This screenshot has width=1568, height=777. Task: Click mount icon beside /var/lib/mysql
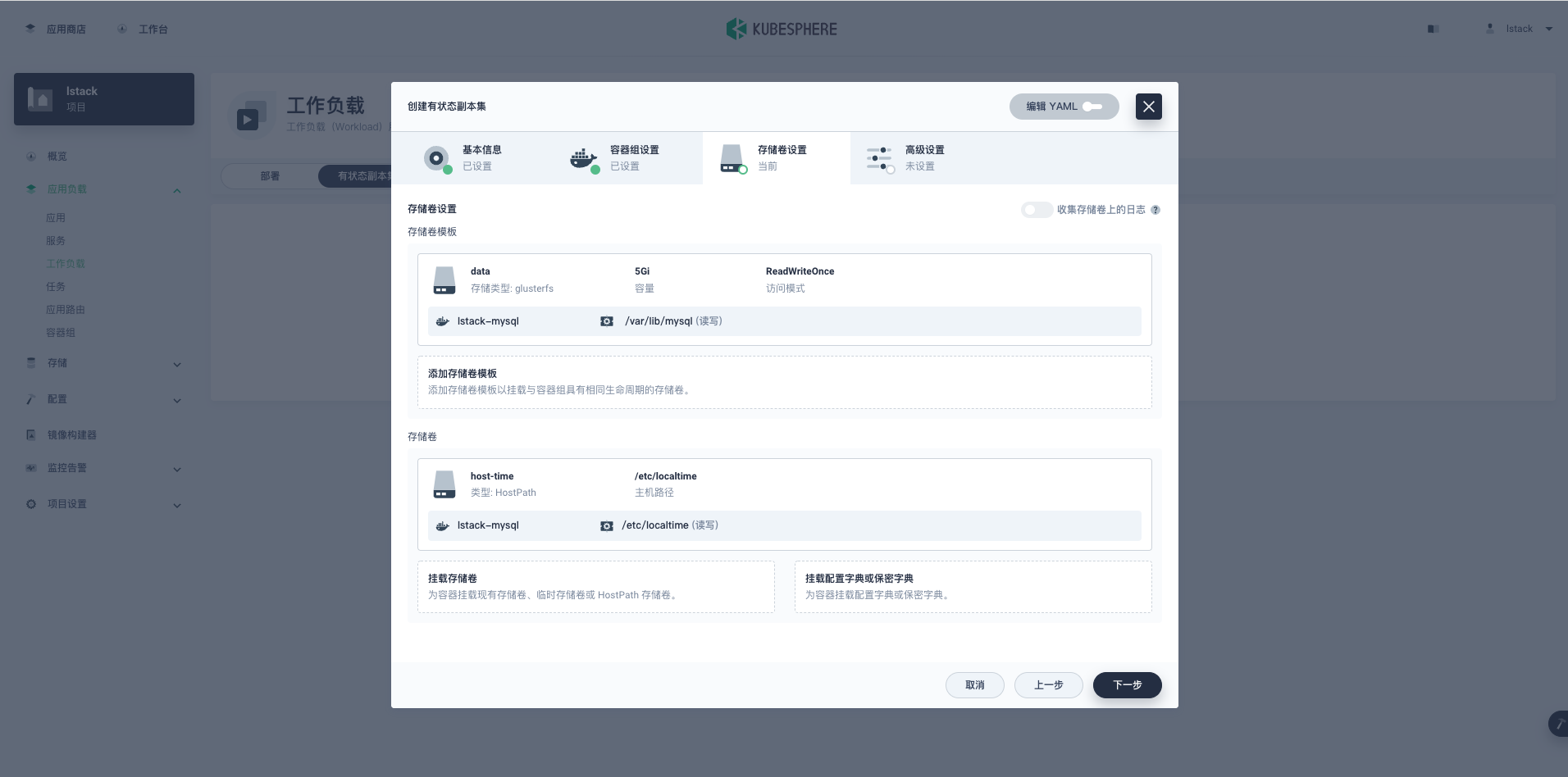click(x=607, y=321)
